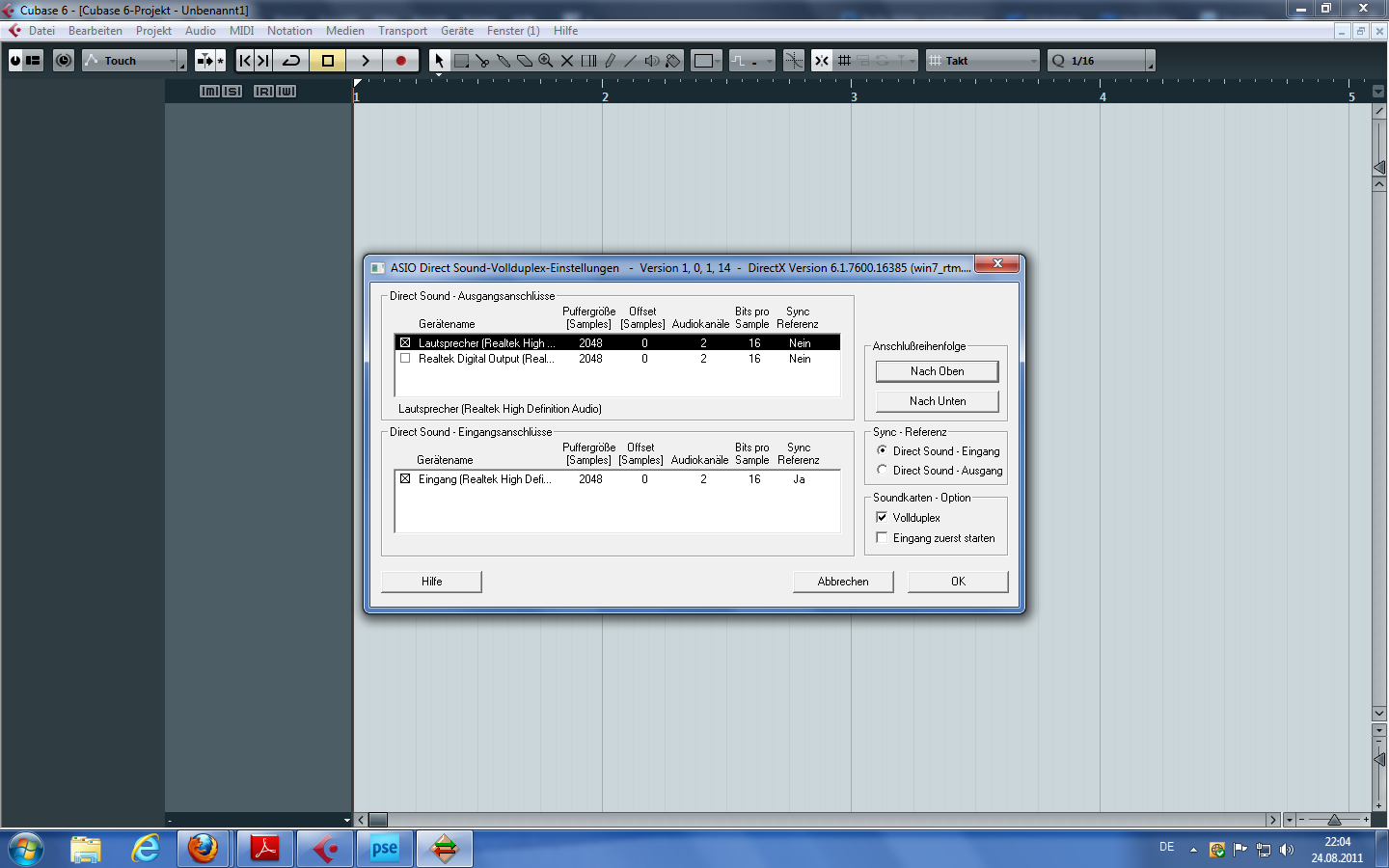
Task: Select Direct Sound - Ausgang radio button
Action: [882, 470]
